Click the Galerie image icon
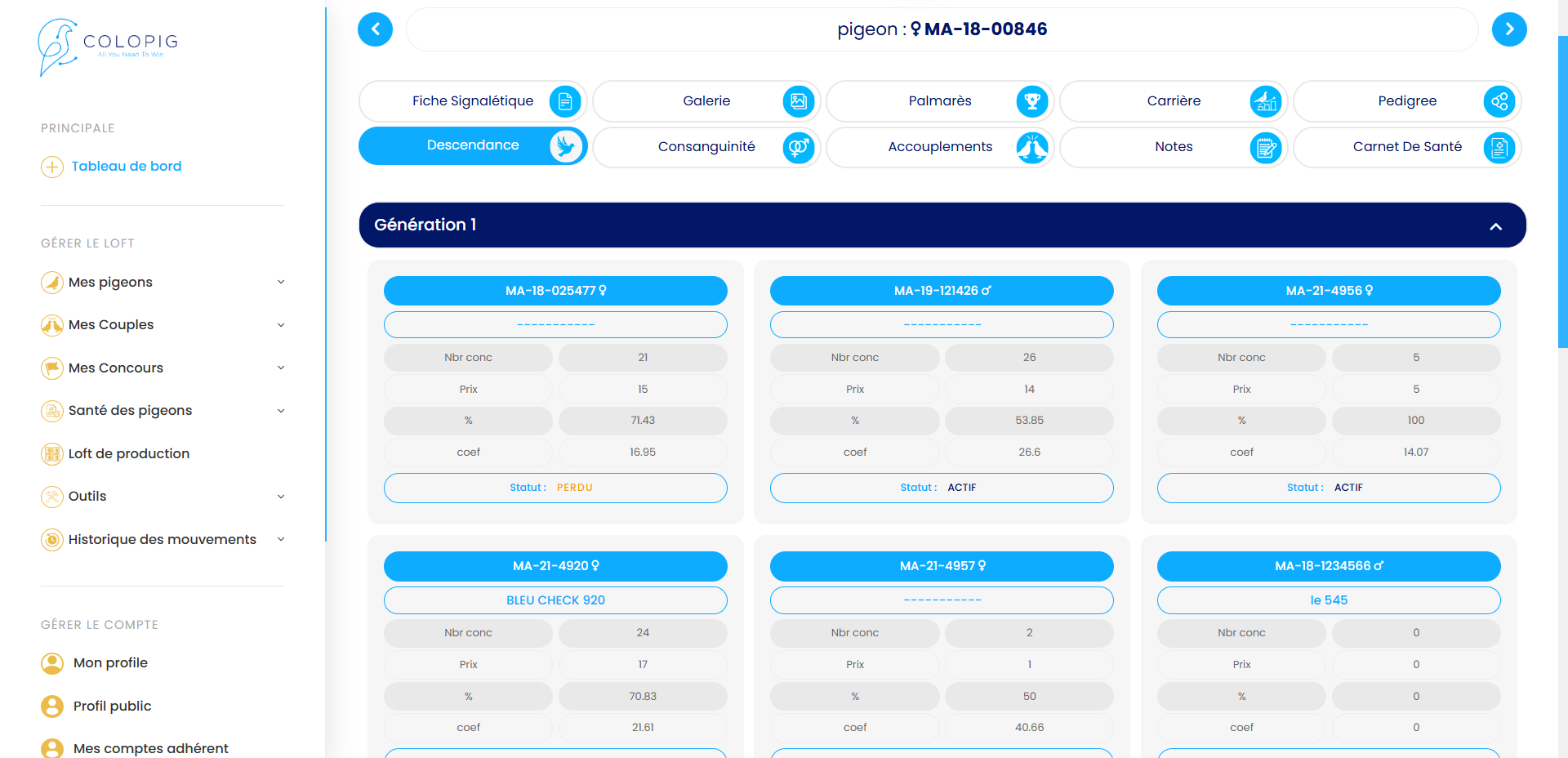 799,101
